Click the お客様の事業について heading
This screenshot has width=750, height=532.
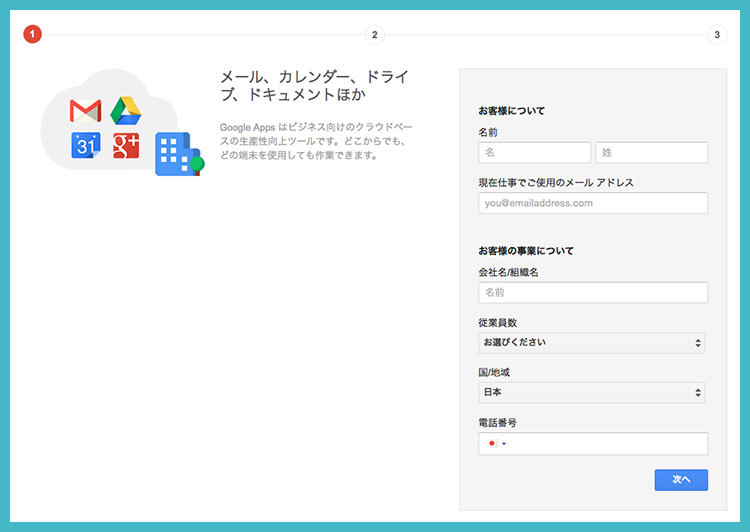[526, 251]
